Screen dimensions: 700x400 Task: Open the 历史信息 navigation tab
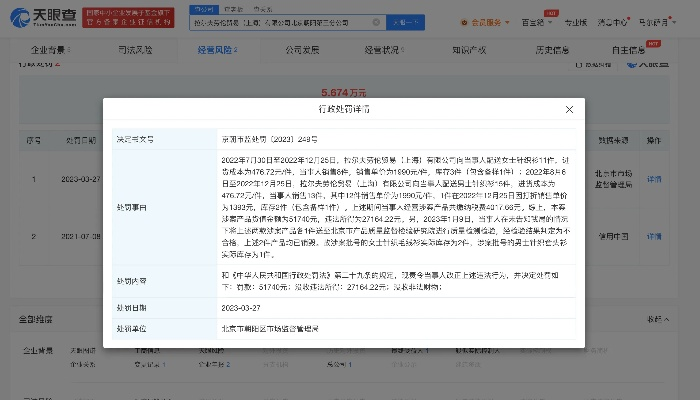coord(552,50)
